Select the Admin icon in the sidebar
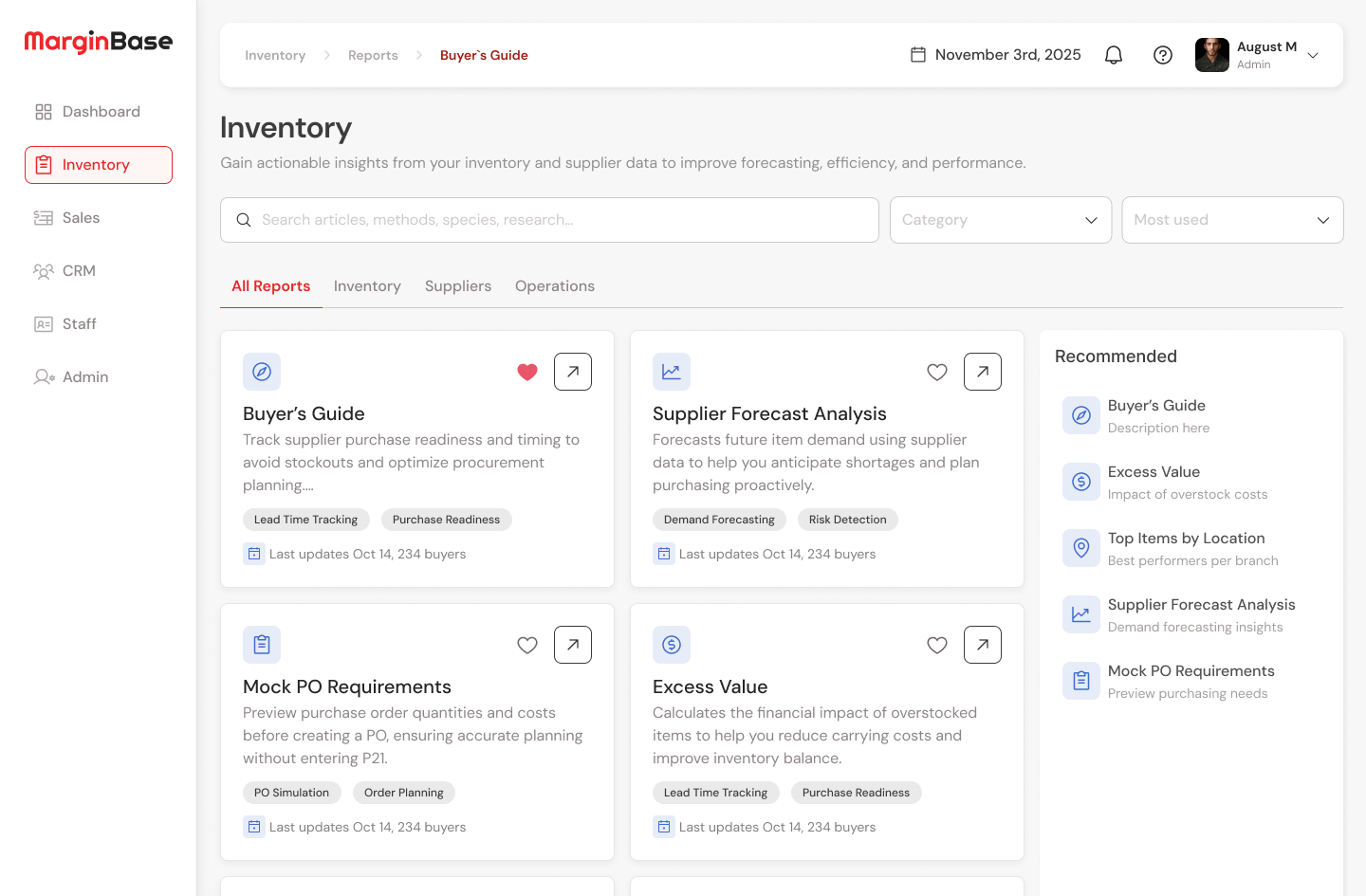The height and width of the screenshot is (896, 1366). point(43,376)
